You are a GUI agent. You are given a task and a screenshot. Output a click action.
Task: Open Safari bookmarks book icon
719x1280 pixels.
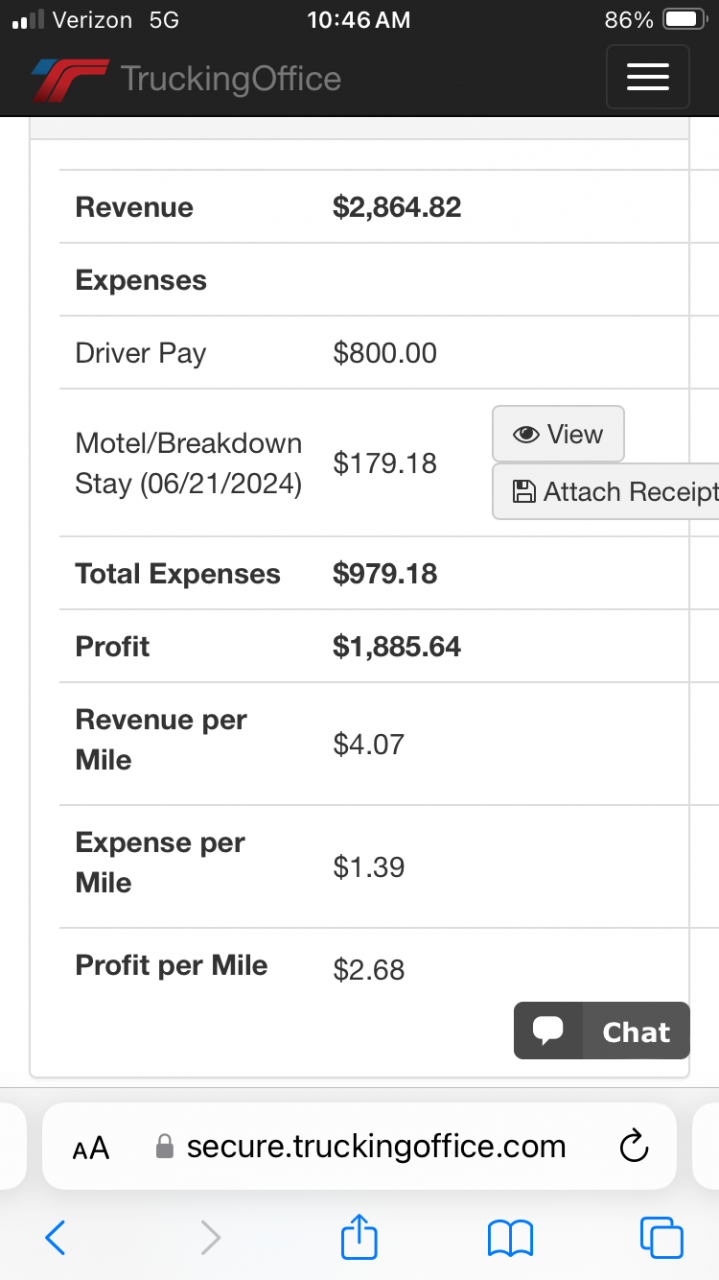(x=510, y=1239)
